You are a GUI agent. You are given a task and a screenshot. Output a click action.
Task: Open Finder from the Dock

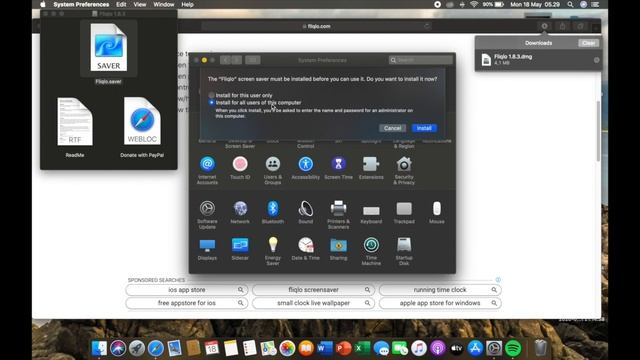[x=99, y=348]
